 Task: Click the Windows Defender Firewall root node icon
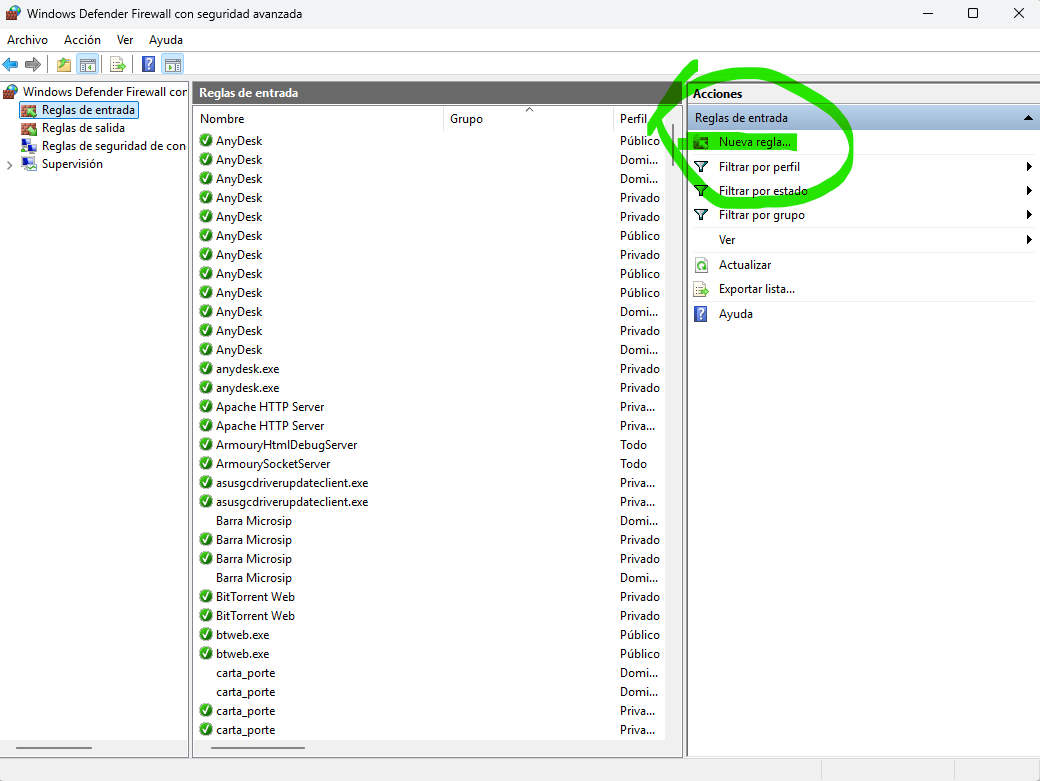[x=11, y=91]
